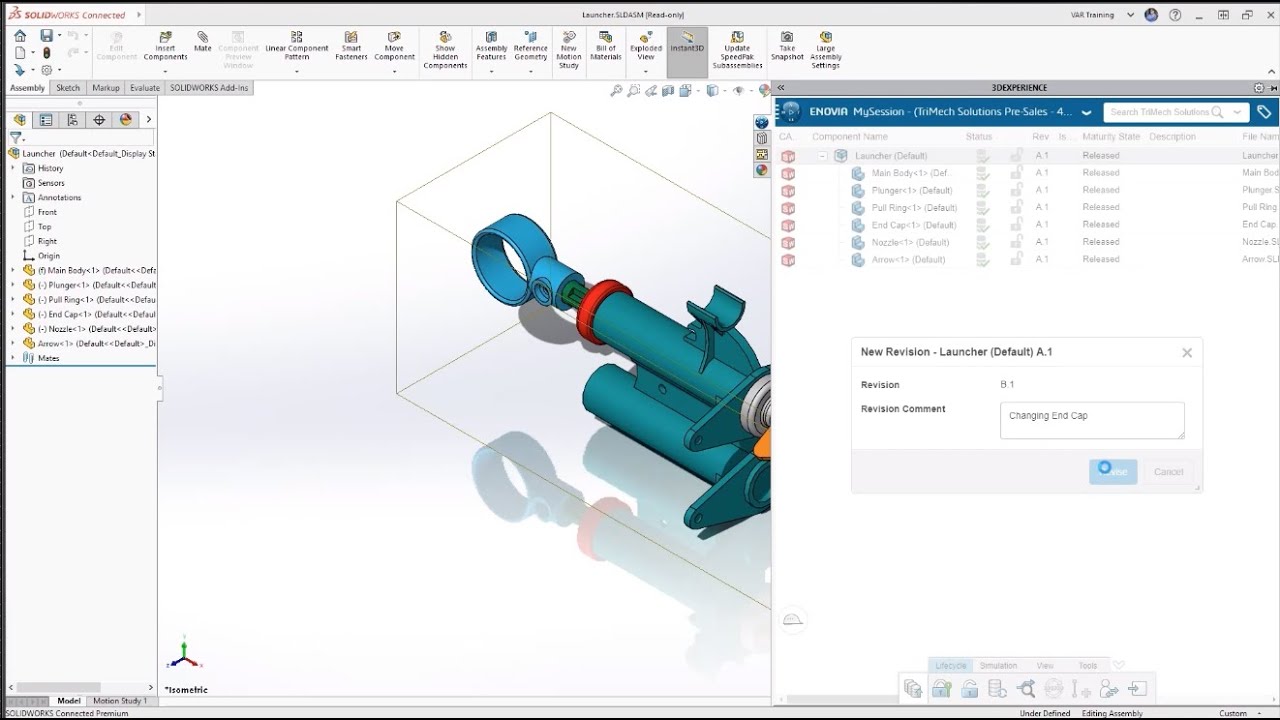Expand the History node in tree
Image resolution: width=1280 pixels, height=720 pixels.
13,168
